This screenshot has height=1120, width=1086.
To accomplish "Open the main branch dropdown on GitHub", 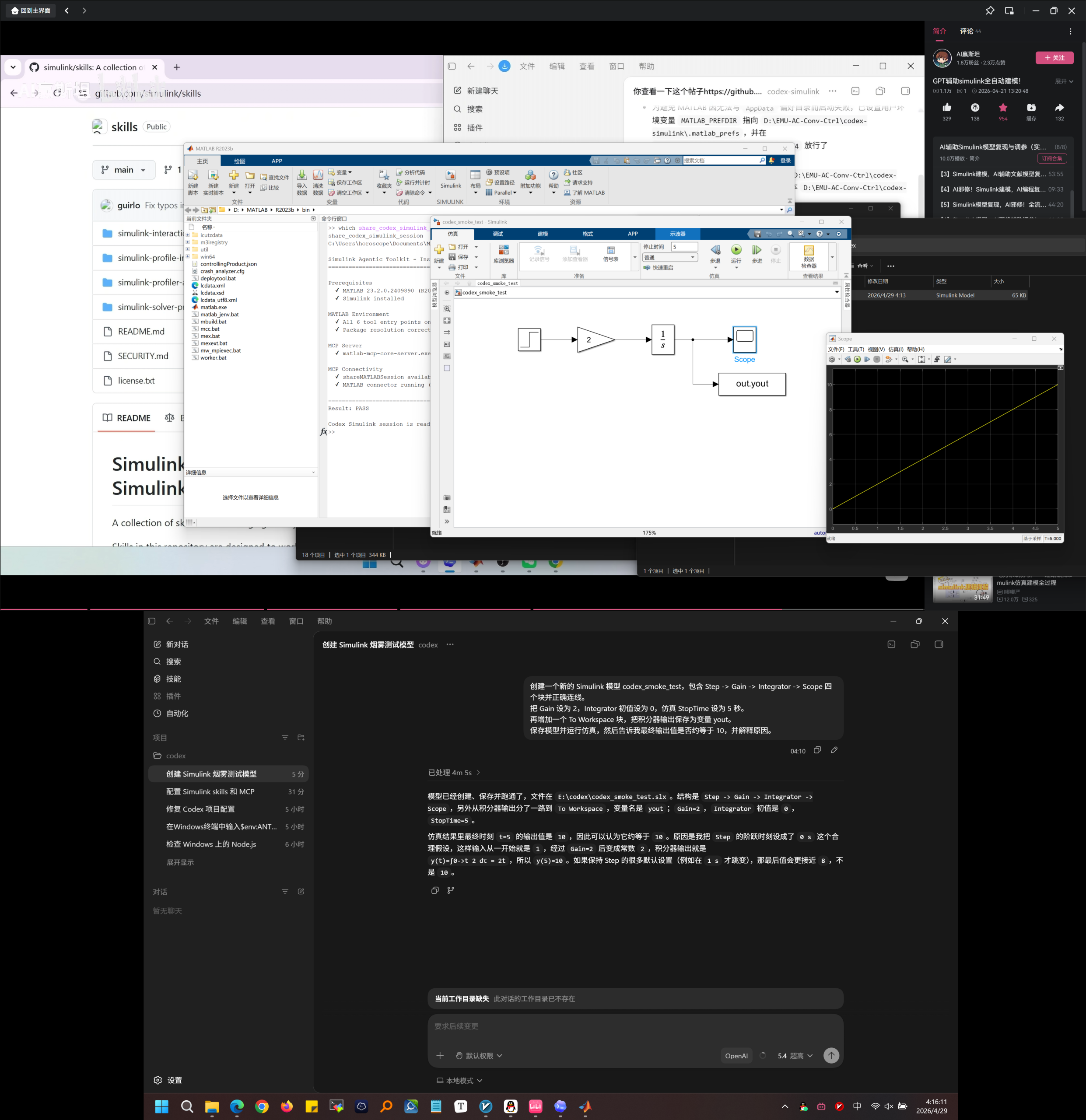I will coord(124,170).
